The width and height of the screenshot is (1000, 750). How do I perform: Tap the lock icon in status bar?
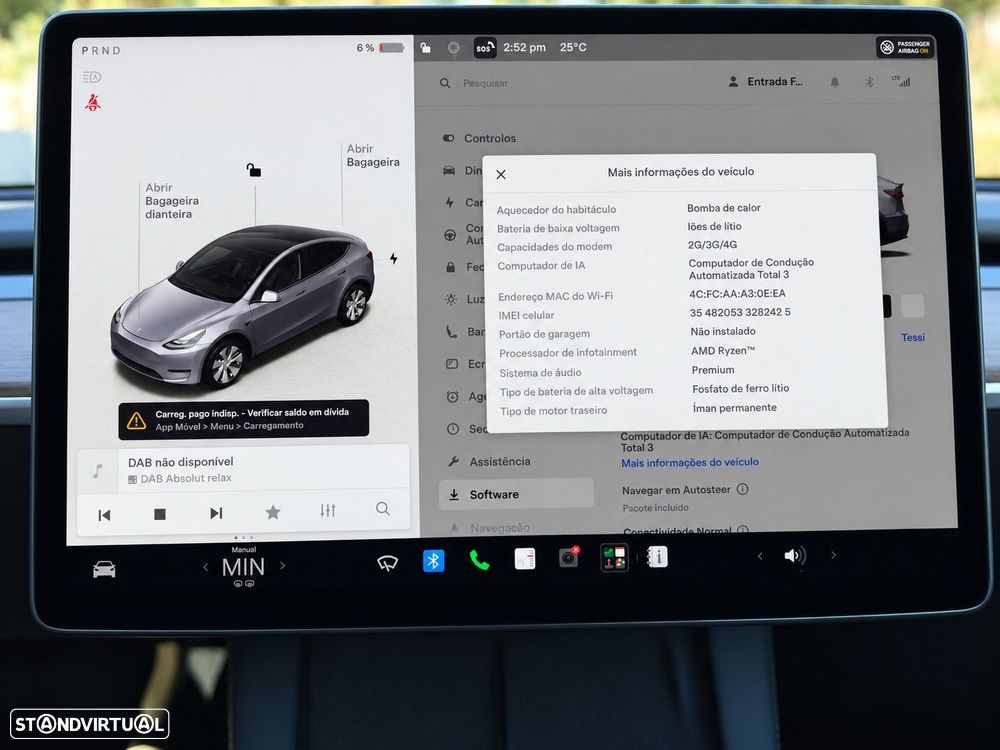point(425,48)
